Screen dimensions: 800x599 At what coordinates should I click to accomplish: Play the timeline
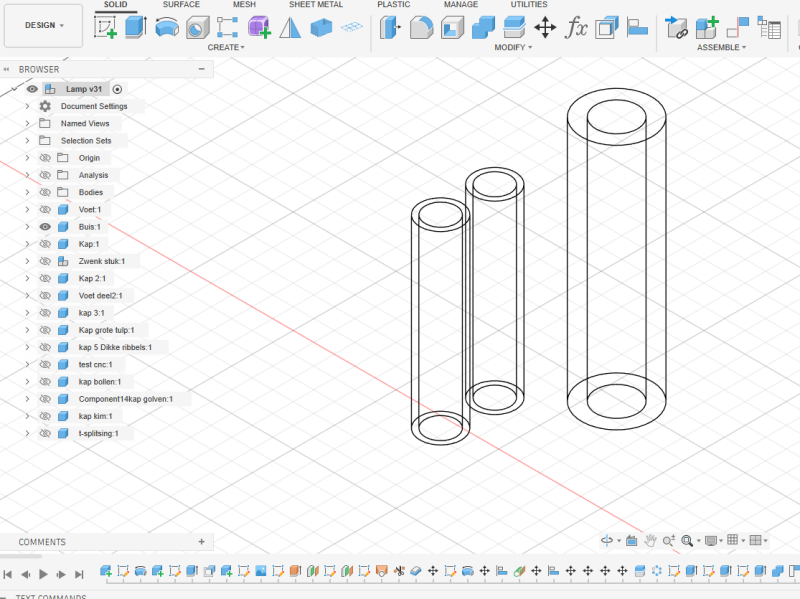tap(43, 575)
